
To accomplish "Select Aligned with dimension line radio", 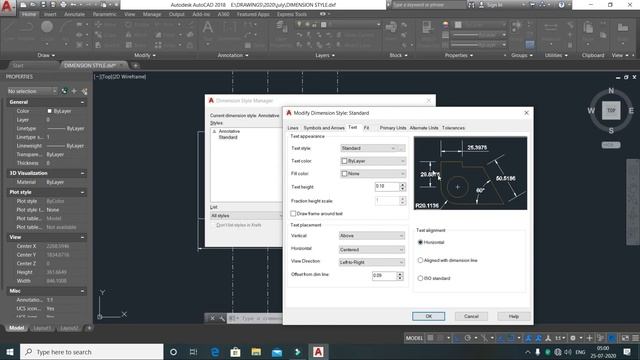I will (x=420, y=260).
